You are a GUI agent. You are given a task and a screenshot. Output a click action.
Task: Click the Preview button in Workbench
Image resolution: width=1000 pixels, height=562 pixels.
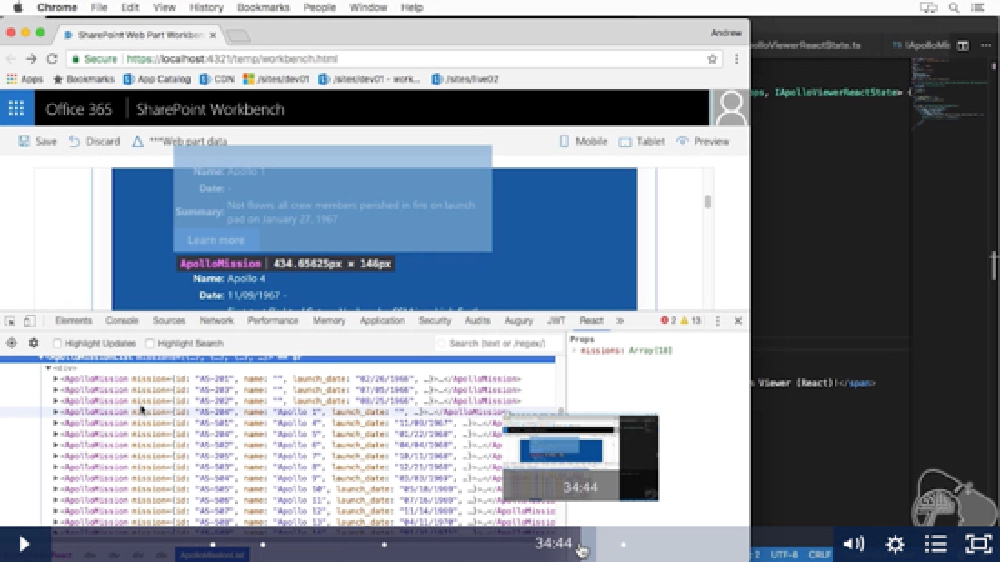coord(703,142)
